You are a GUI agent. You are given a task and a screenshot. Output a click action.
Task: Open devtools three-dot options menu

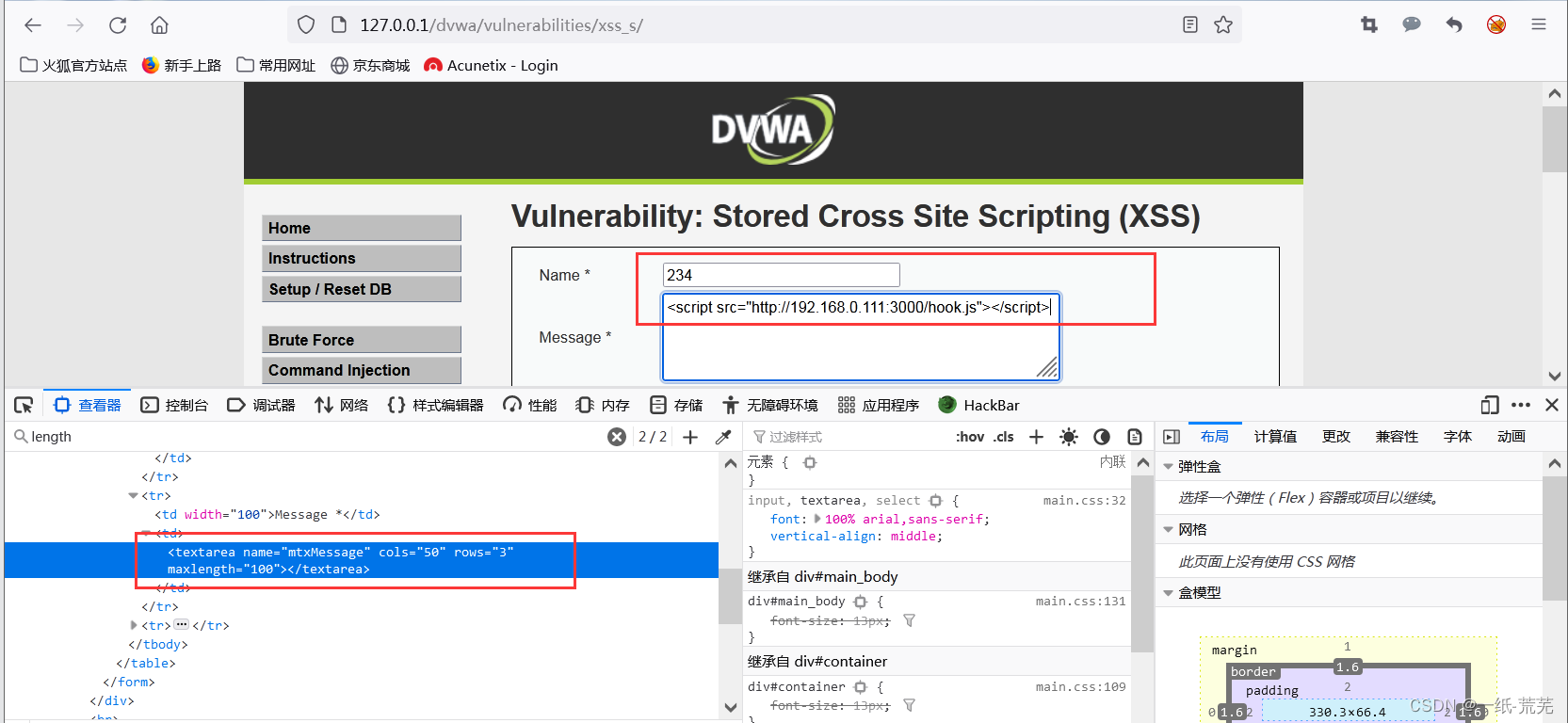[x=1521, y=405]
